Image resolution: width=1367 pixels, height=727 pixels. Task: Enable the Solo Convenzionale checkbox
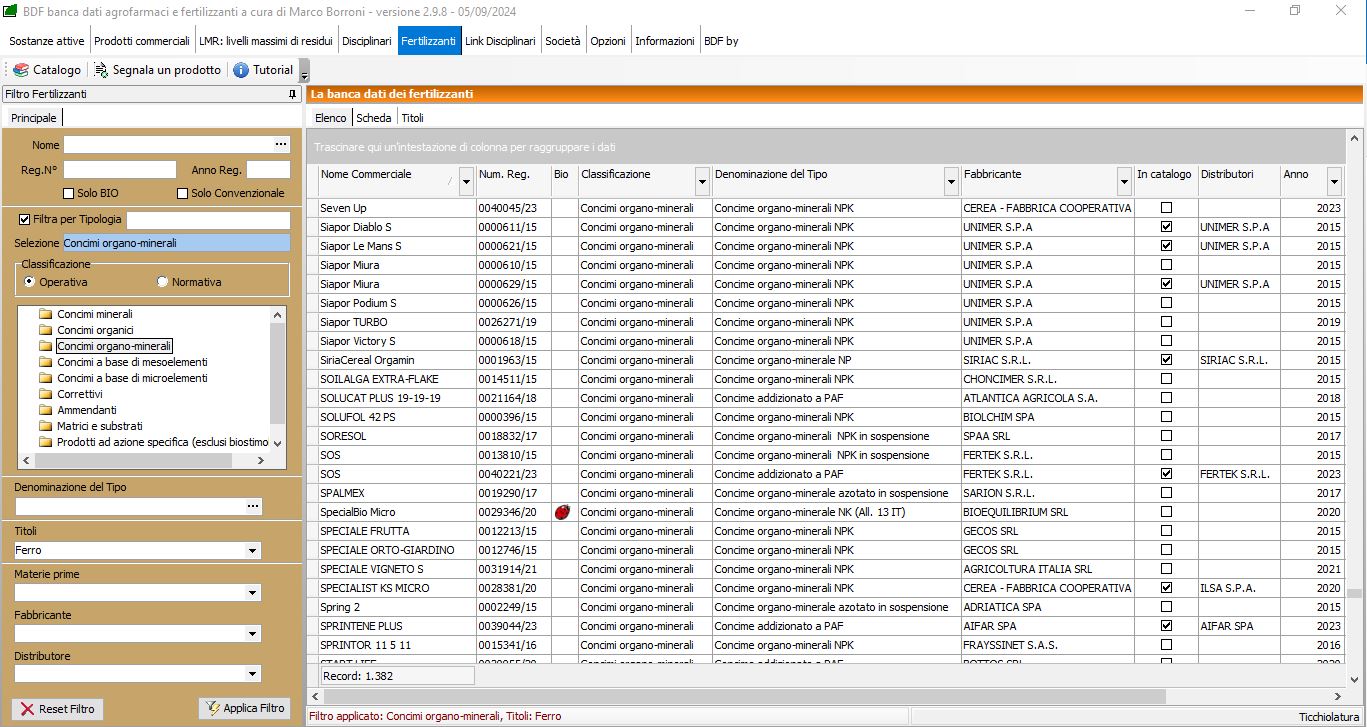[x=183, y=193]
